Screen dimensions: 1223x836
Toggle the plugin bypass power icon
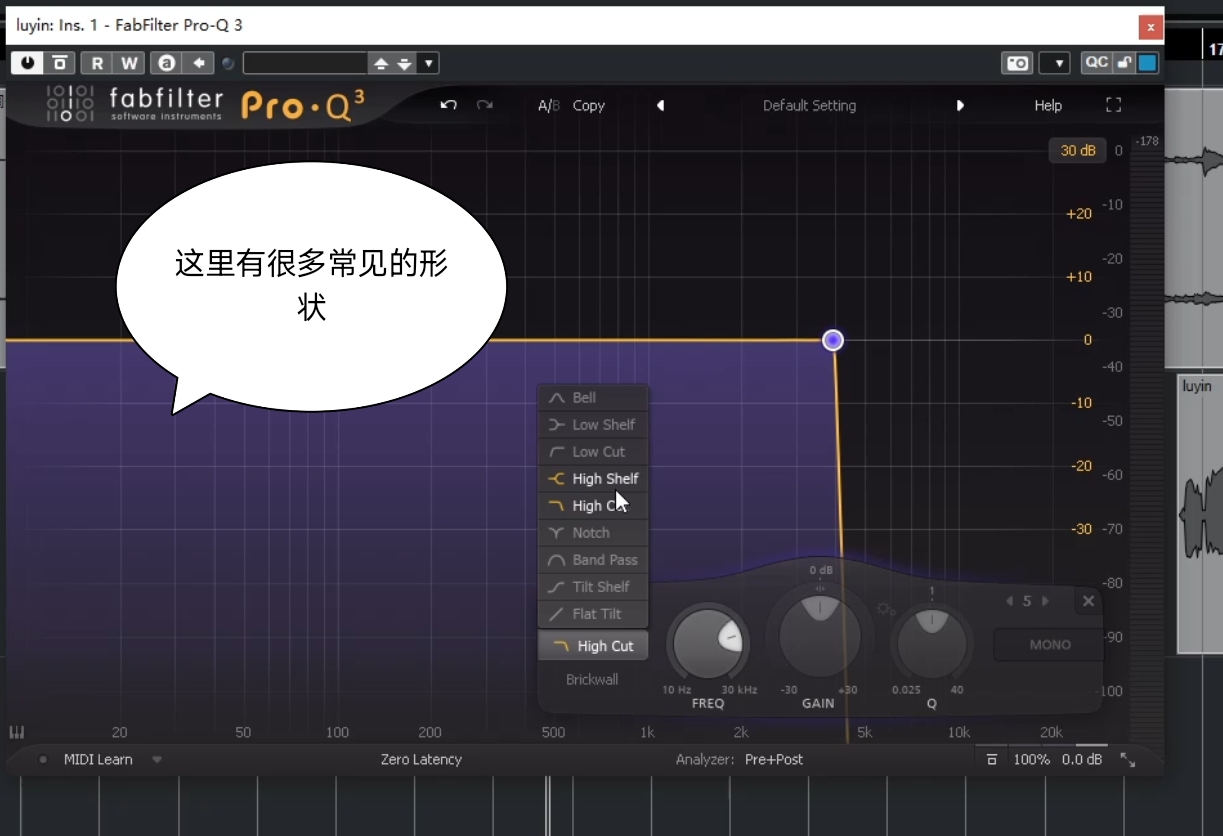coord(25,62)
